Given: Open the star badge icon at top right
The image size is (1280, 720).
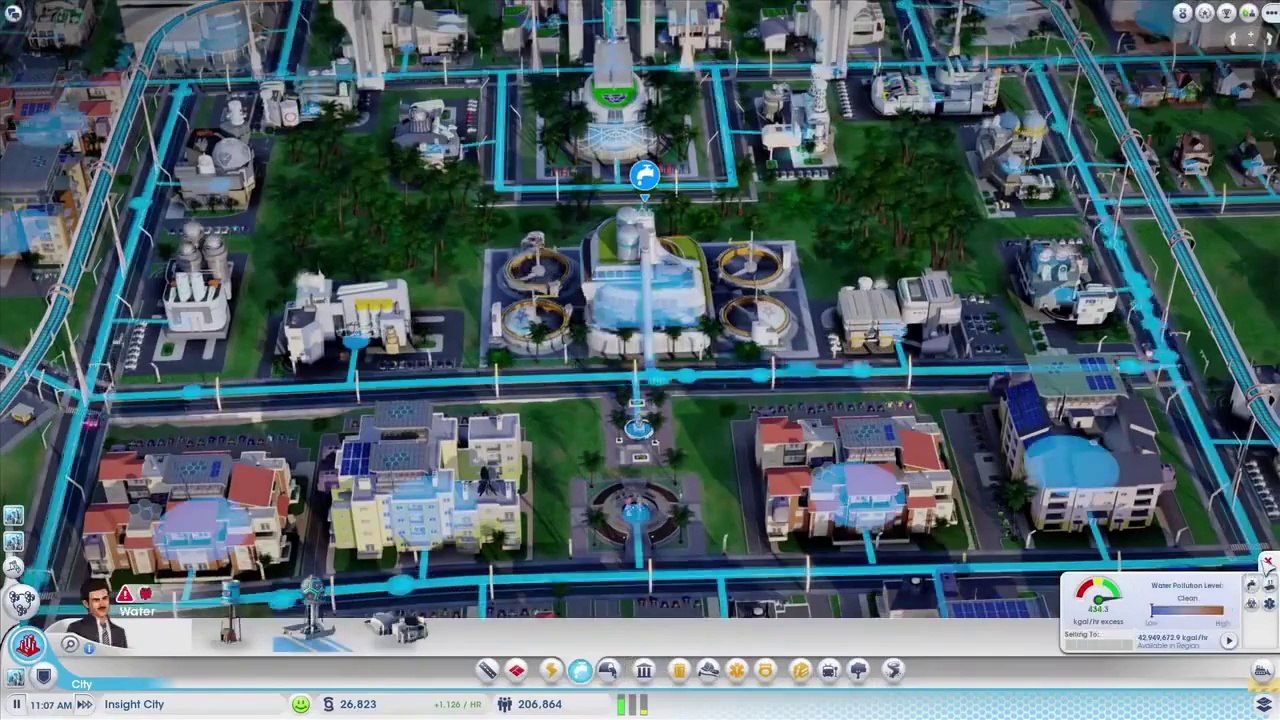Looking at the screenshot, I should 1205,13.
